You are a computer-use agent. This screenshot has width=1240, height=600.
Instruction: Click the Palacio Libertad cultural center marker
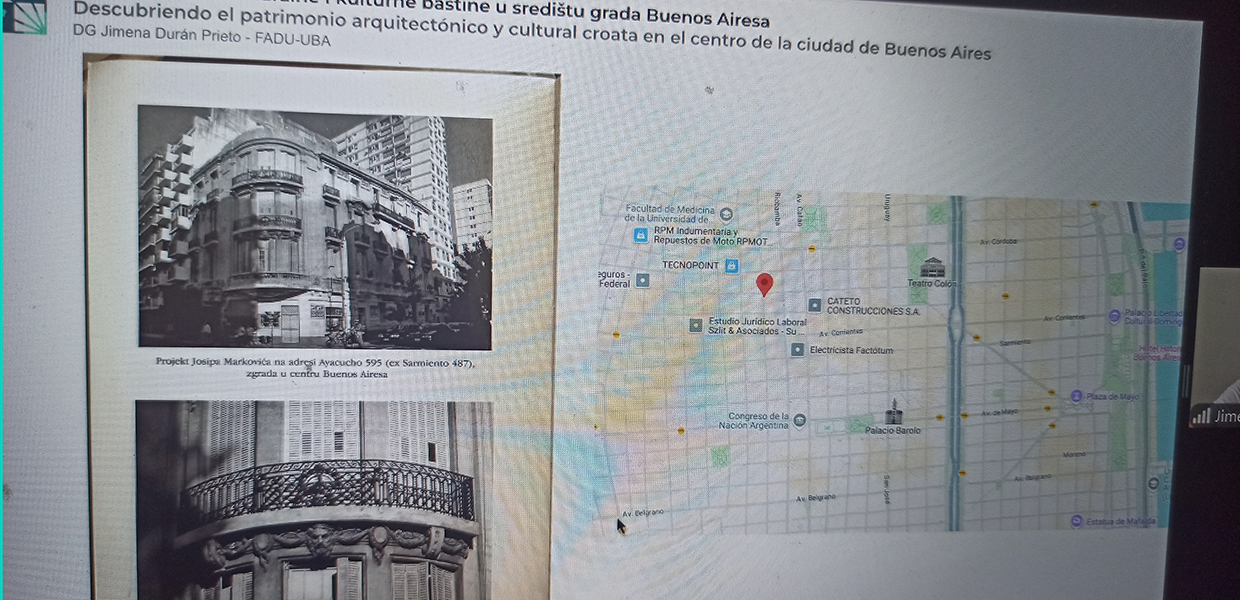1115,317
